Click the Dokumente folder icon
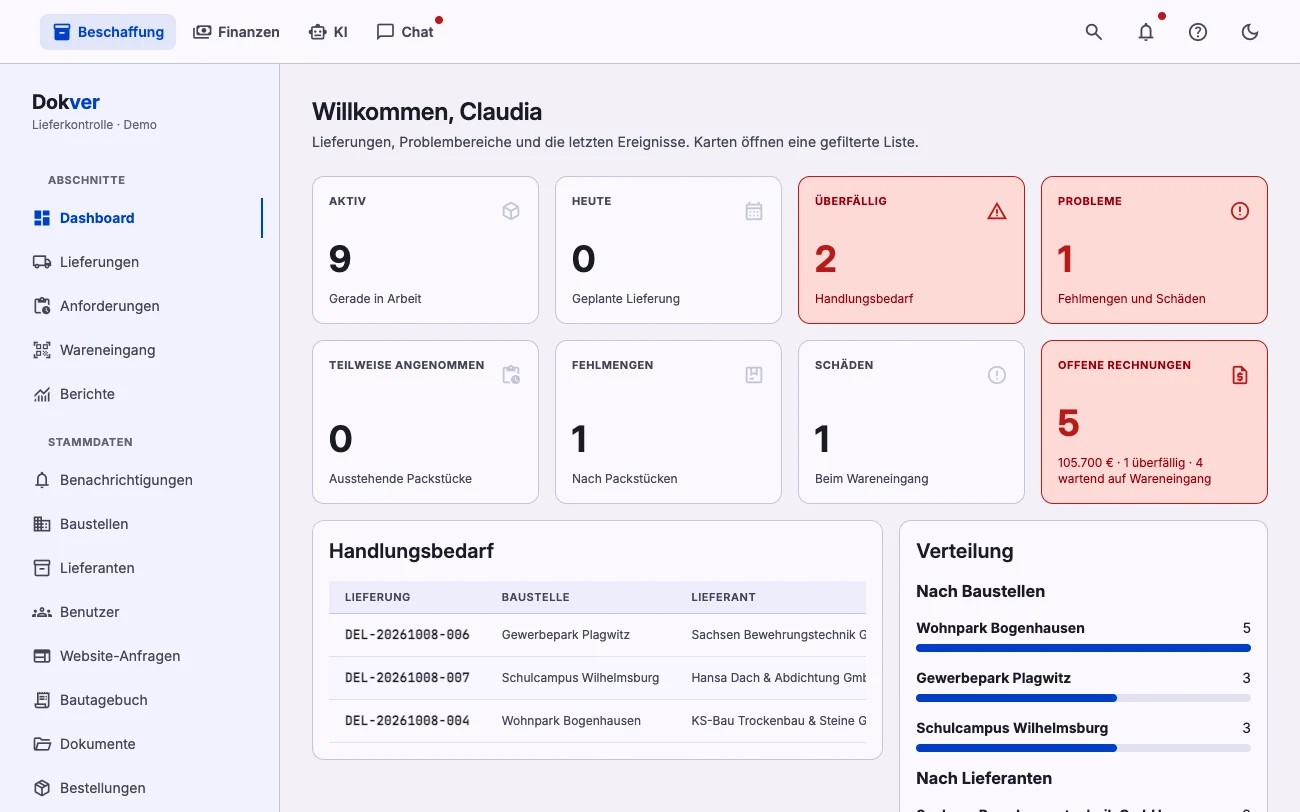Viewport: 1300px width, 812px height. click(x=42, y=744)
